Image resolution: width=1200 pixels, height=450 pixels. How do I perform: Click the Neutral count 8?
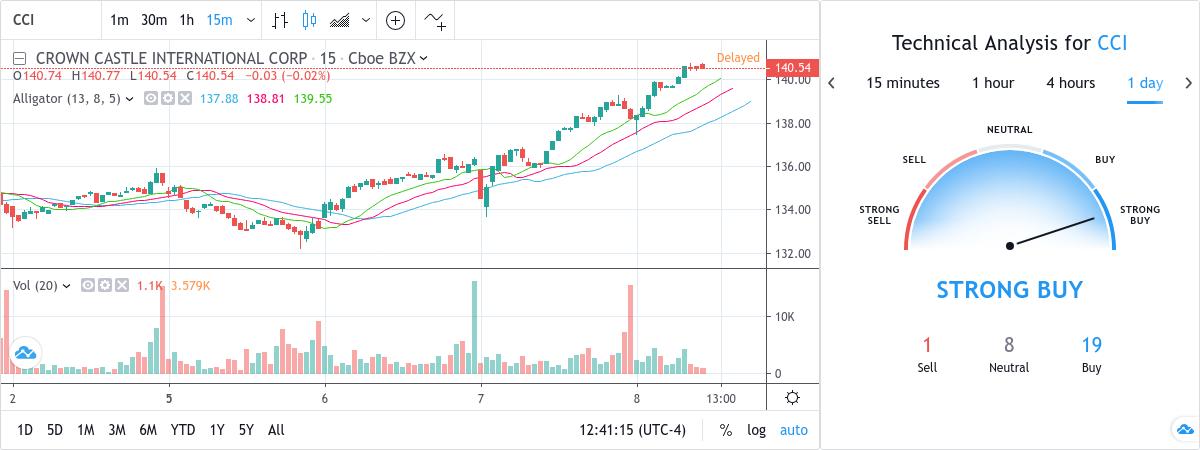coord(1009,345)
